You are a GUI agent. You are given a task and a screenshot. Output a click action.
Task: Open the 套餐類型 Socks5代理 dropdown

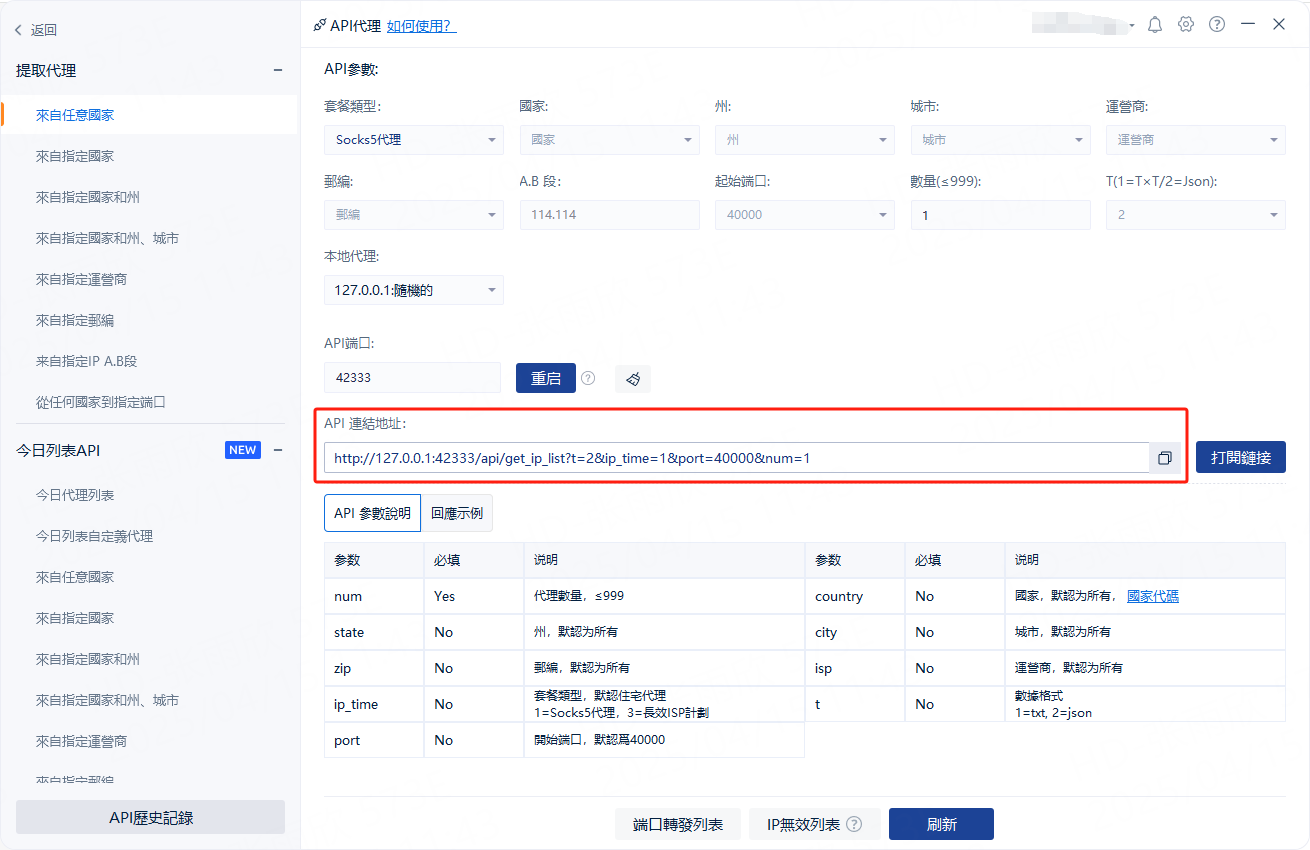[413, 140]
